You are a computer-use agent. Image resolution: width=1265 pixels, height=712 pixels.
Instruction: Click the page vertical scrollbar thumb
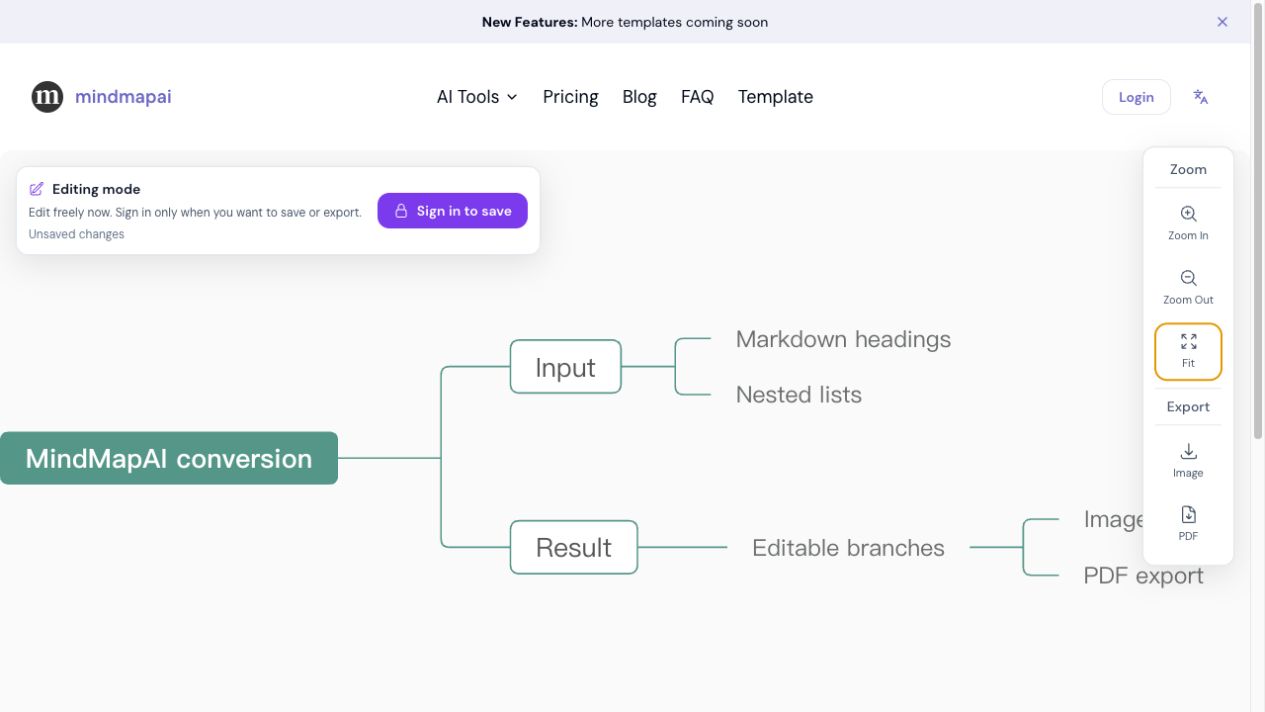[x=1258, y=220]
